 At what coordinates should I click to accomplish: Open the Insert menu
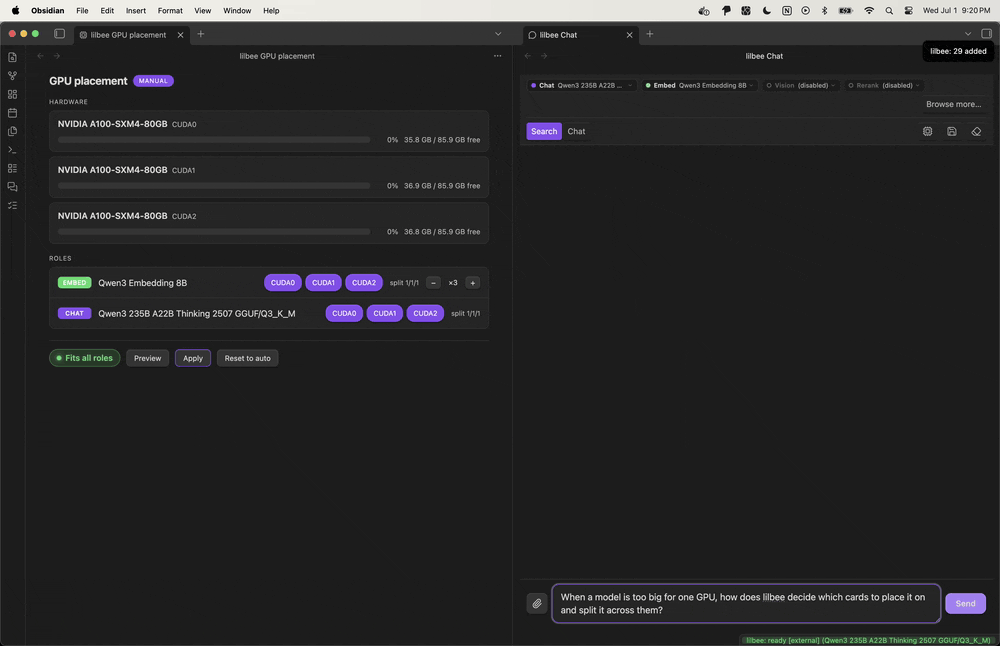coord(136,11)
